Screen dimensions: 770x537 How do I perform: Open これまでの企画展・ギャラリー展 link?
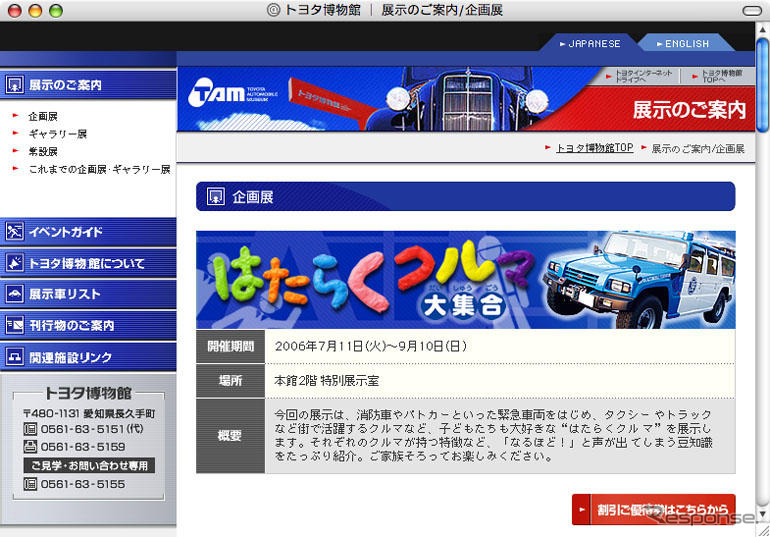tap(99, 169)
